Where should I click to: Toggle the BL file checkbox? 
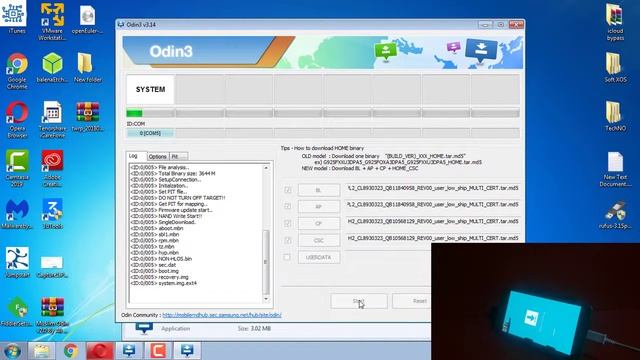(287, 190)
